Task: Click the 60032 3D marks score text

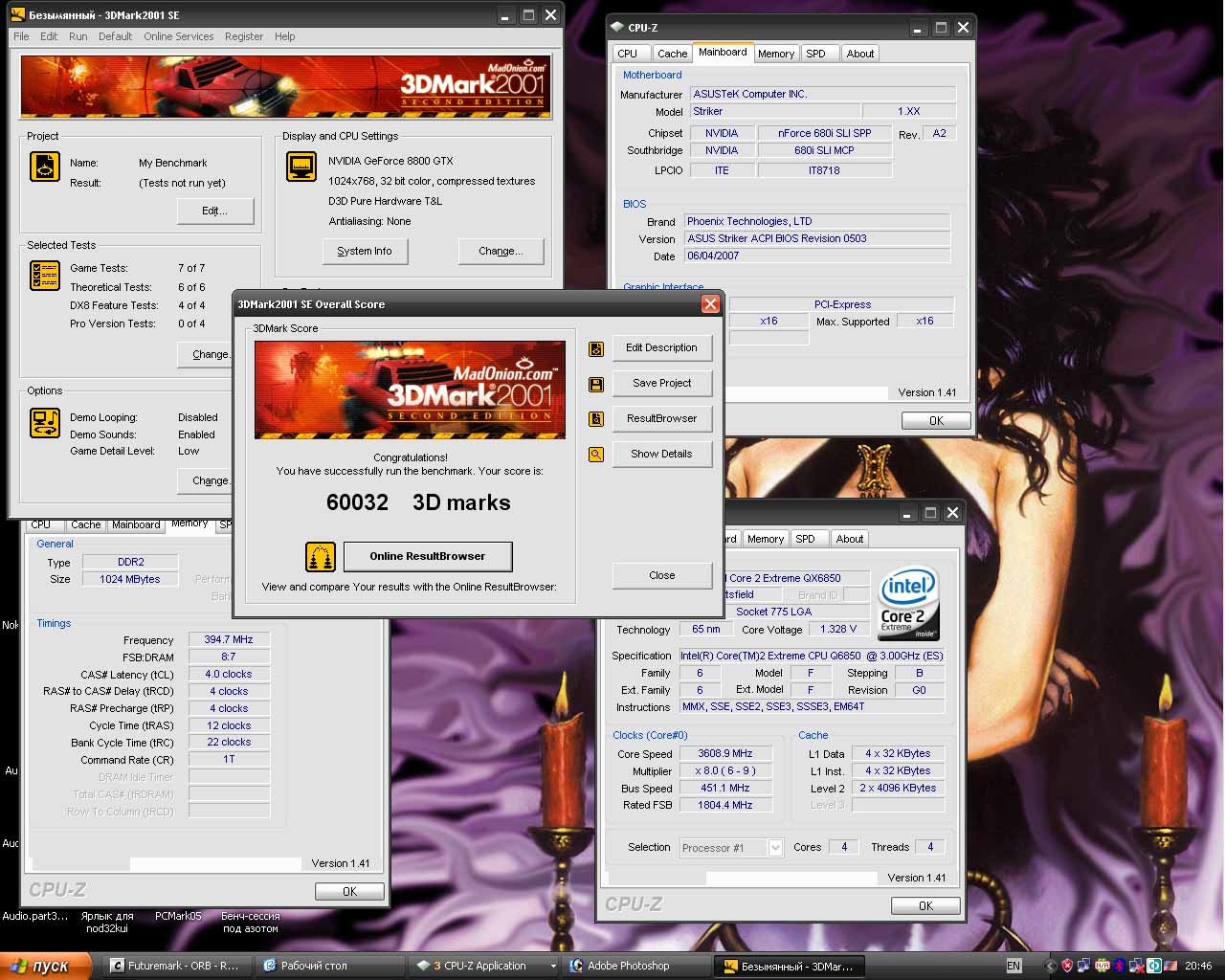Action: click(418, 503)
